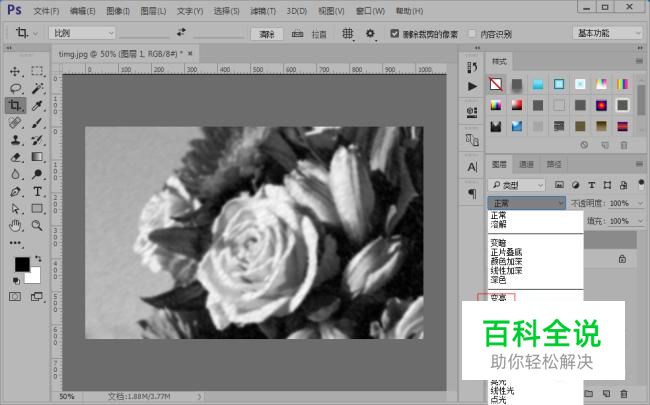Open the Edit Toolbar three-dots icon

pyautogui.click(x=15, y=243)
